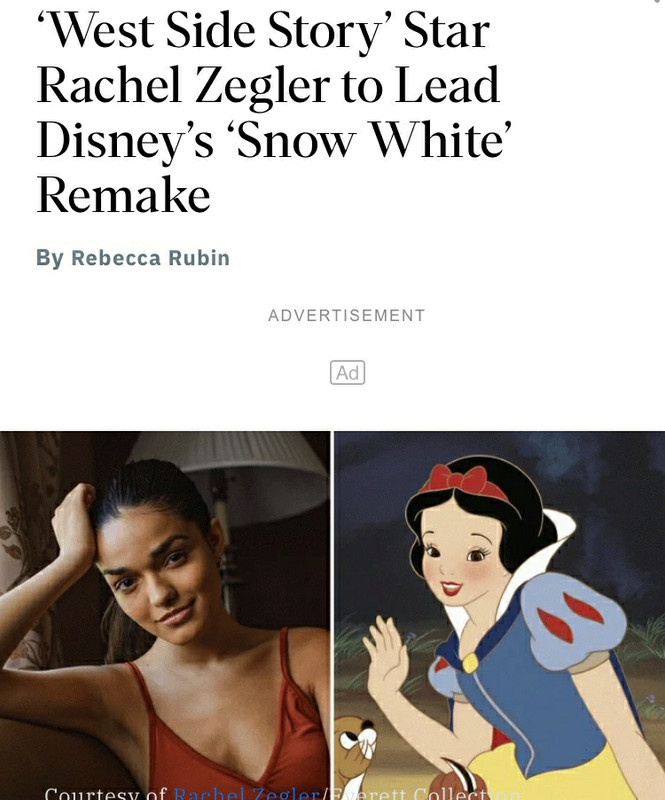
Task: Open the photo of woman in red top
Action: tap(165, 615)
